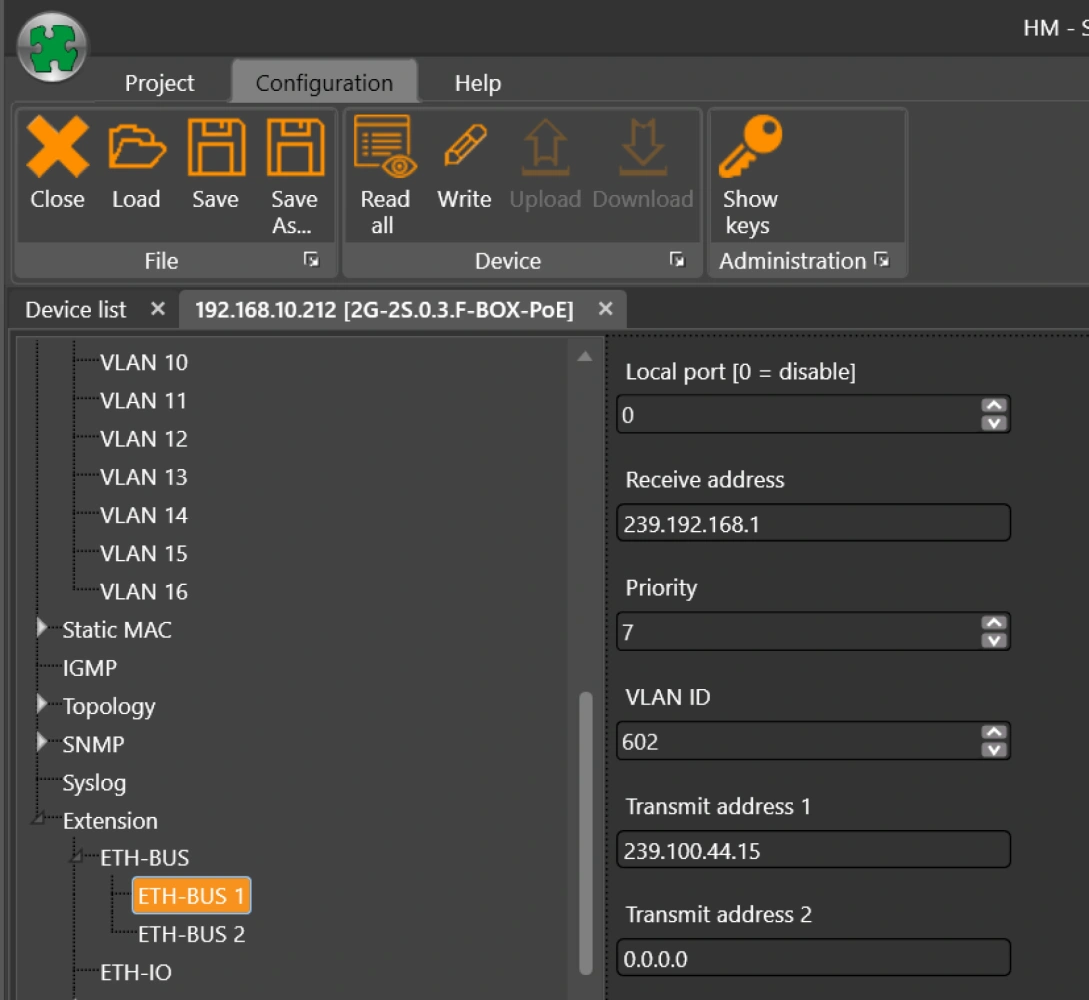Click the Receive address input field

812,523
